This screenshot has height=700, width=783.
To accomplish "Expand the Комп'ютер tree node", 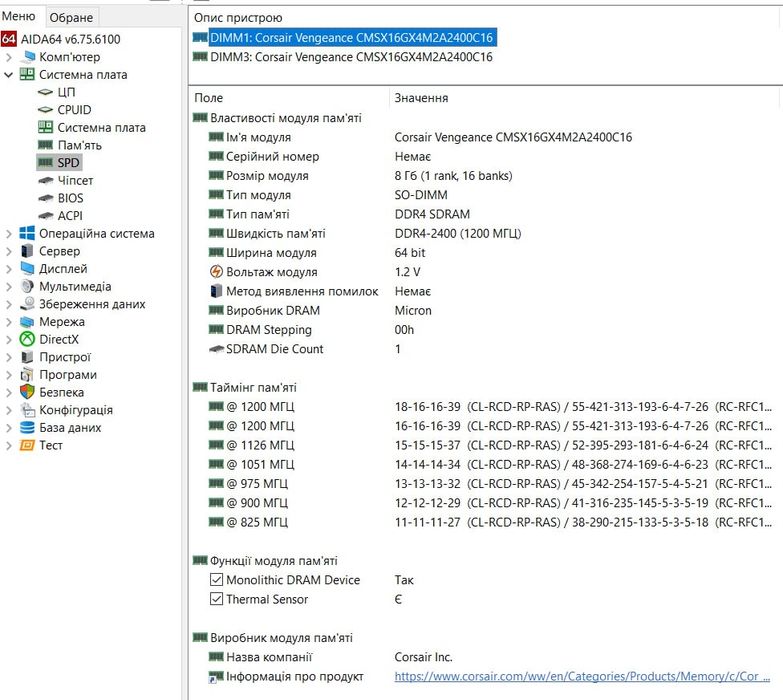I will (x=8, y=57).
